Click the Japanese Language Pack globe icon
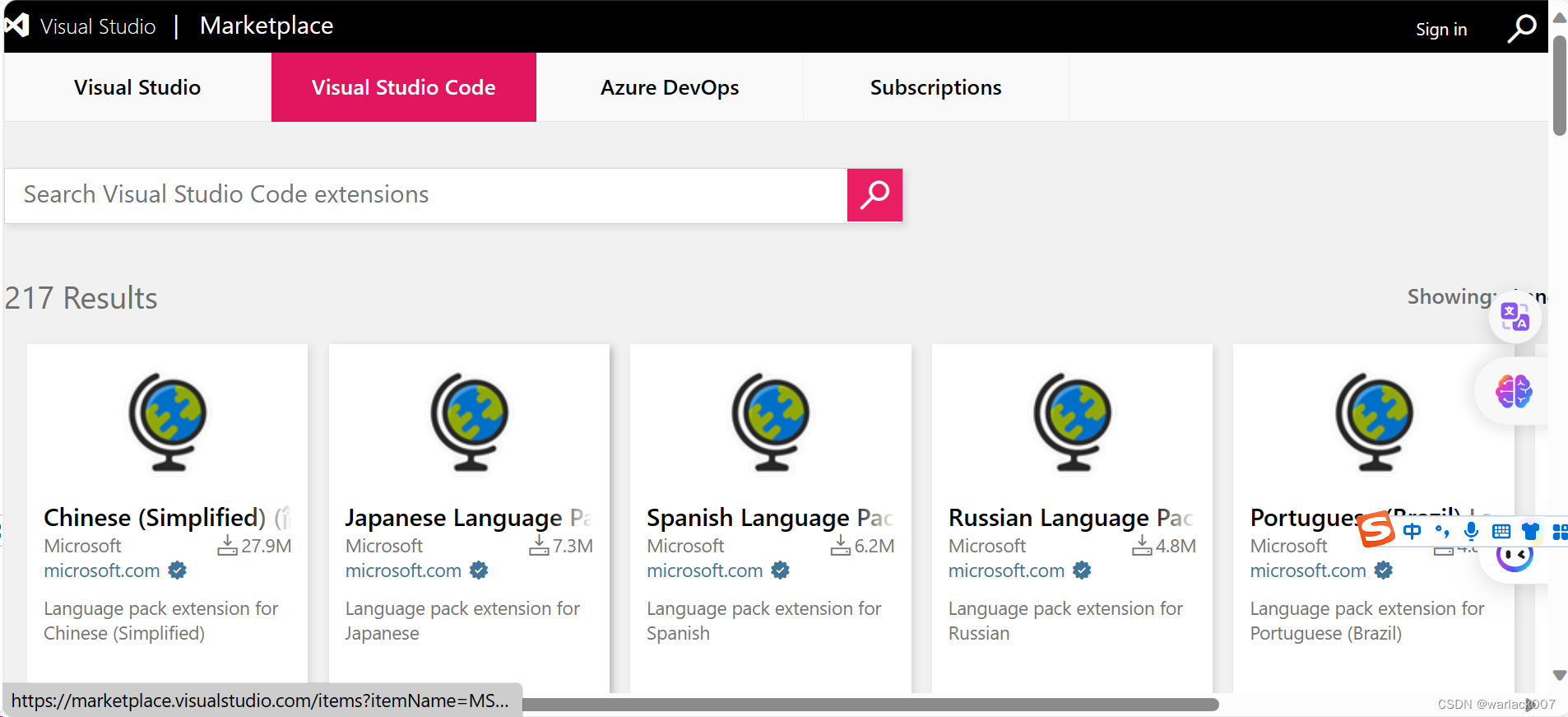 coord(470,422)
